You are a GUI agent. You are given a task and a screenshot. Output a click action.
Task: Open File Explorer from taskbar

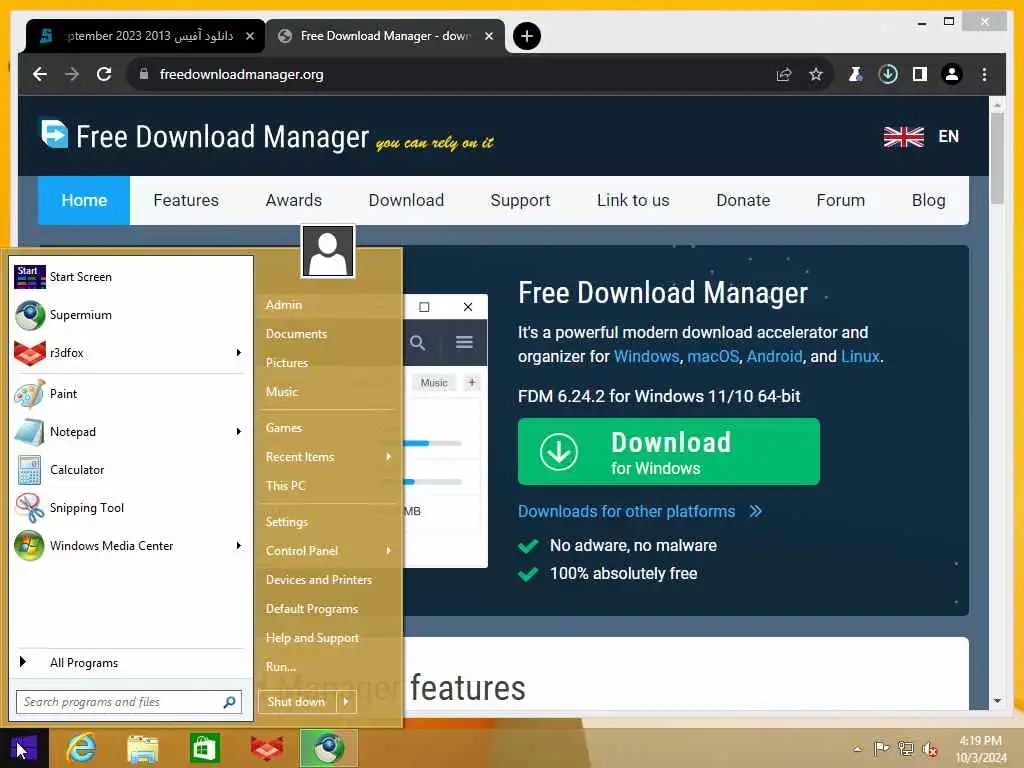(x=143, y=748)
